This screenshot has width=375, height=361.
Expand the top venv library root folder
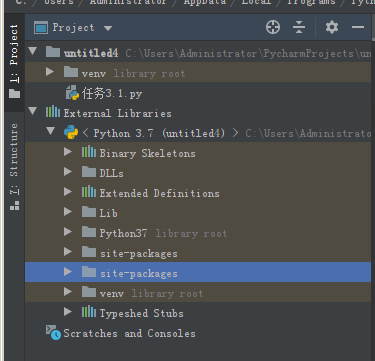pyautogui.click(x=50, y=71)
